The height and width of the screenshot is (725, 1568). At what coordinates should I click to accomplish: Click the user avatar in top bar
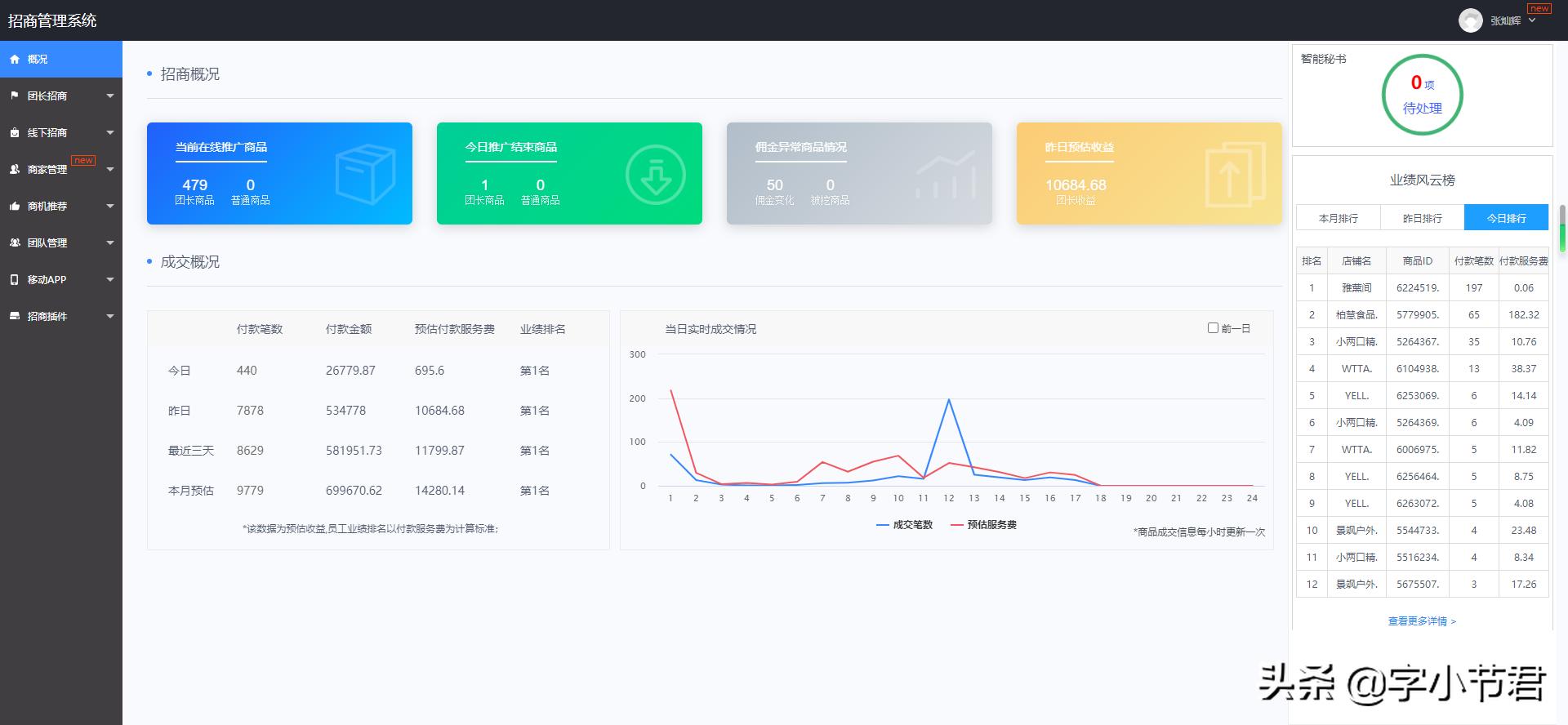[x=1471, y=20]
